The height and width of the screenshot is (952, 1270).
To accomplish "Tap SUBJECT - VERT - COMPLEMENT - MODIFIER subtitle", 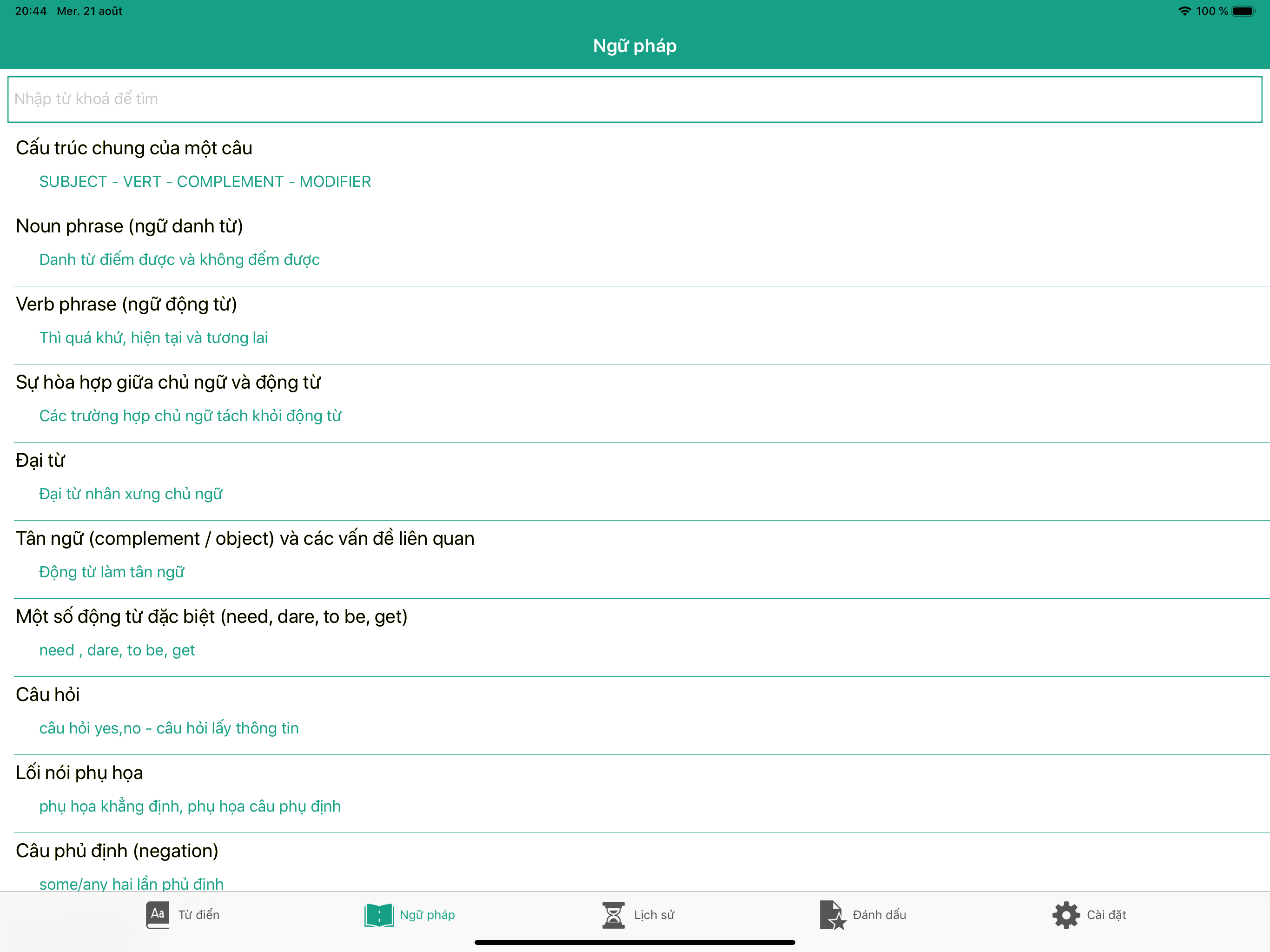I will tap(205, 181).
